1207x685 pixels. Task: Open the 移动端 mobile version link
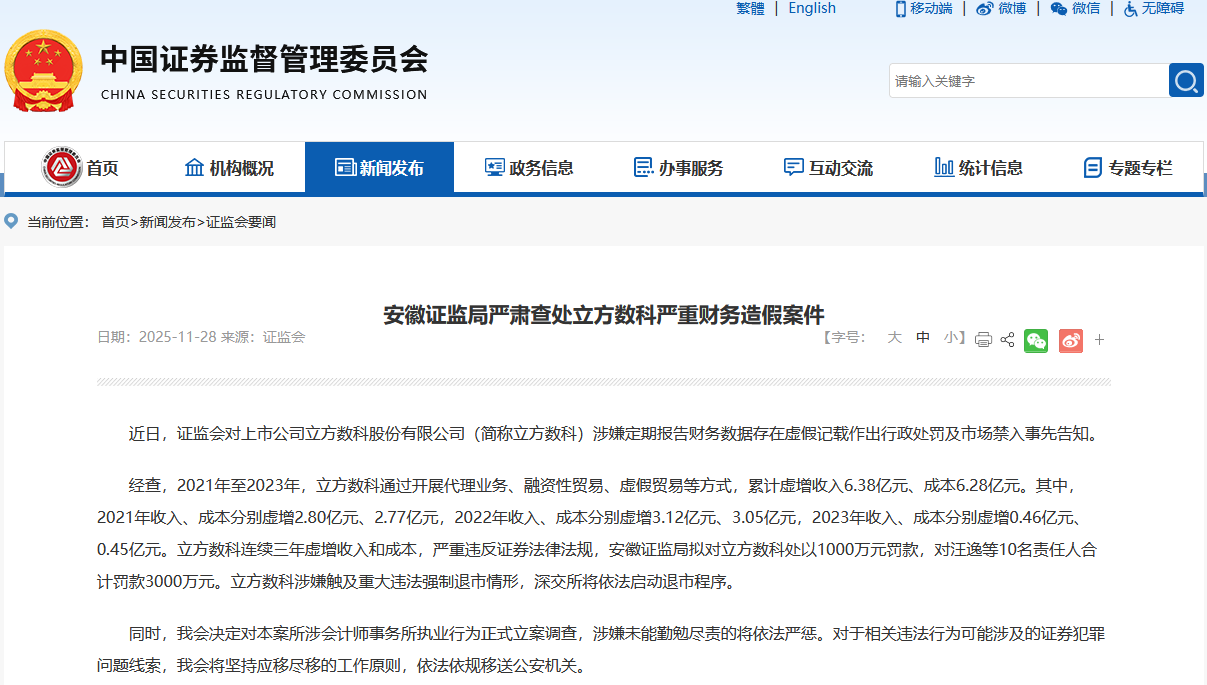(x=922, y=9)
